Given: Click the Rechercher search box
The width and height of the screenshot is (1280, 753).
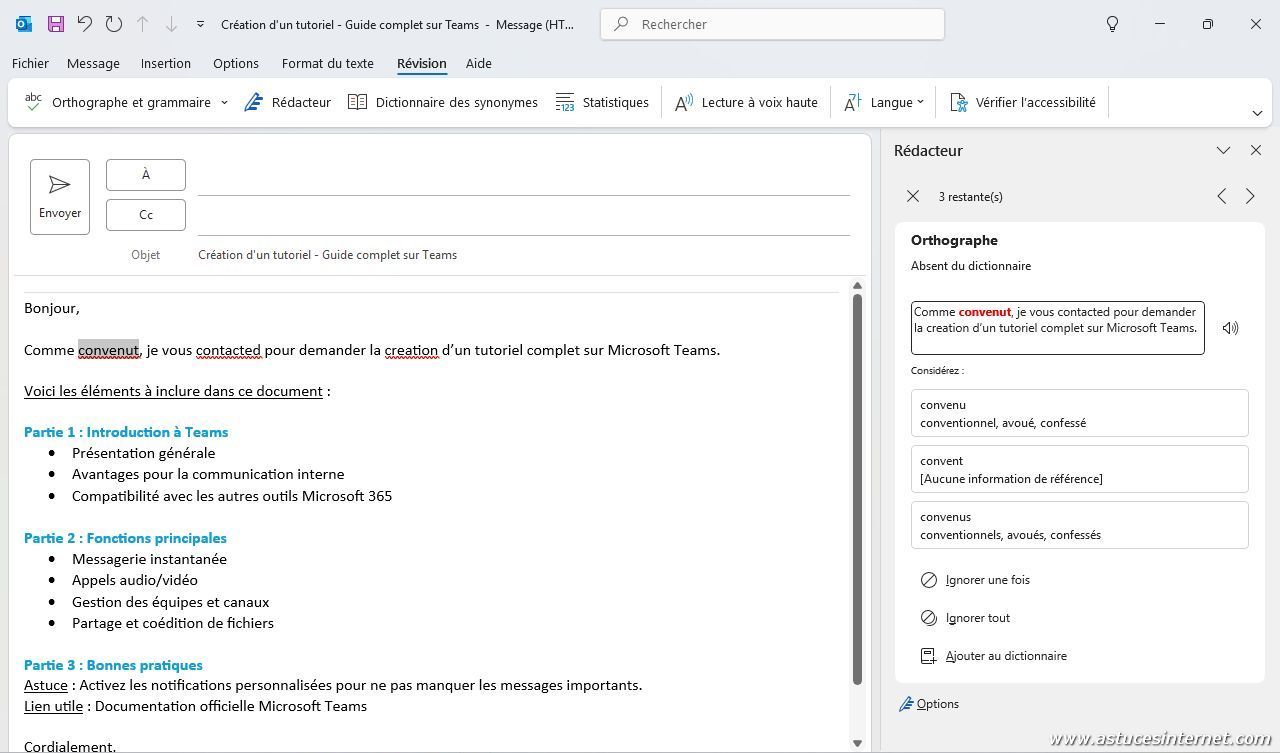Looking at the screenshot, I should coord(772,24).
